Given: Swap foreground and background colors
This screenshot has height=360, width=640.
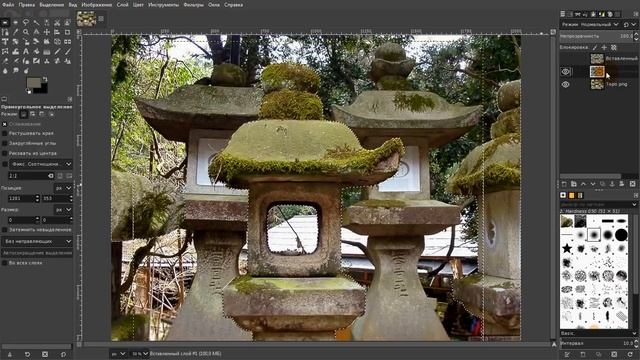Looking at the screenshot, I should [45, 79].
